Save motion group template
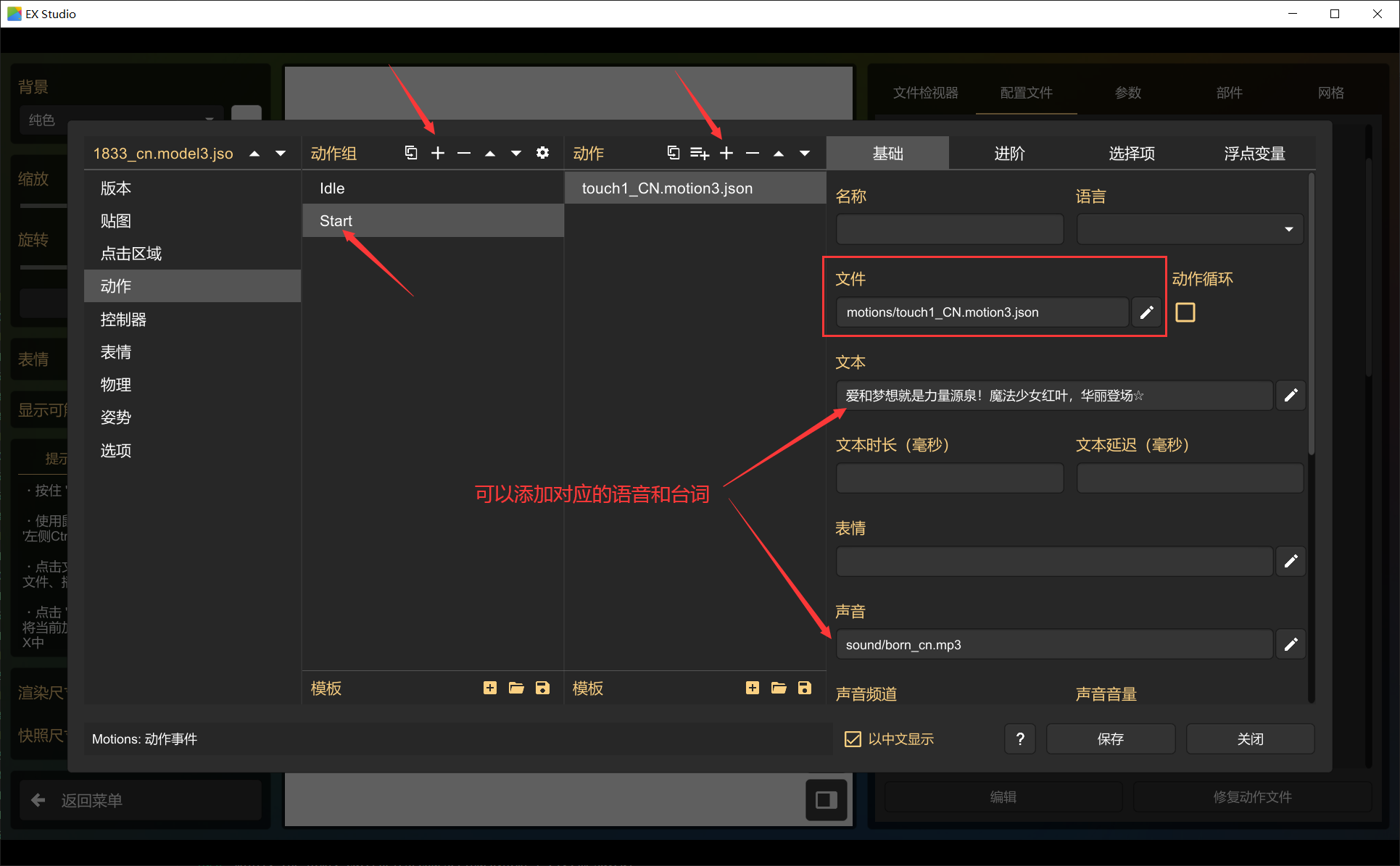Screen dimensions: 1400x866 coord(542,688)
